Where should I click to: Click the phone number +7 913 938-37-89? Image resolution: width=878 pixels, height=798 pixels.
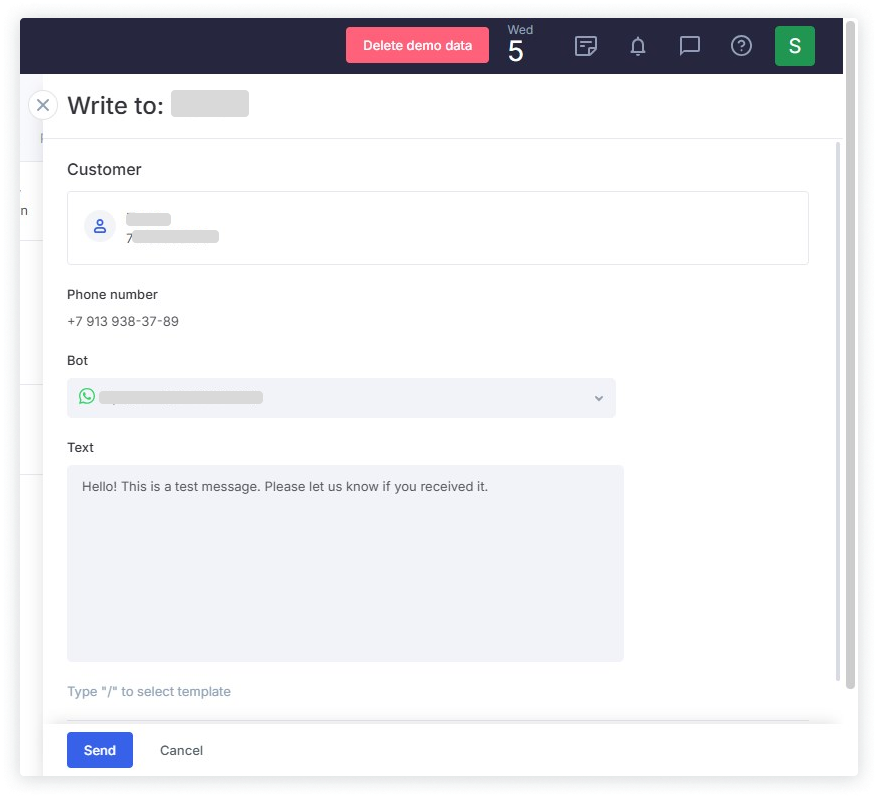tap(123, 321)
